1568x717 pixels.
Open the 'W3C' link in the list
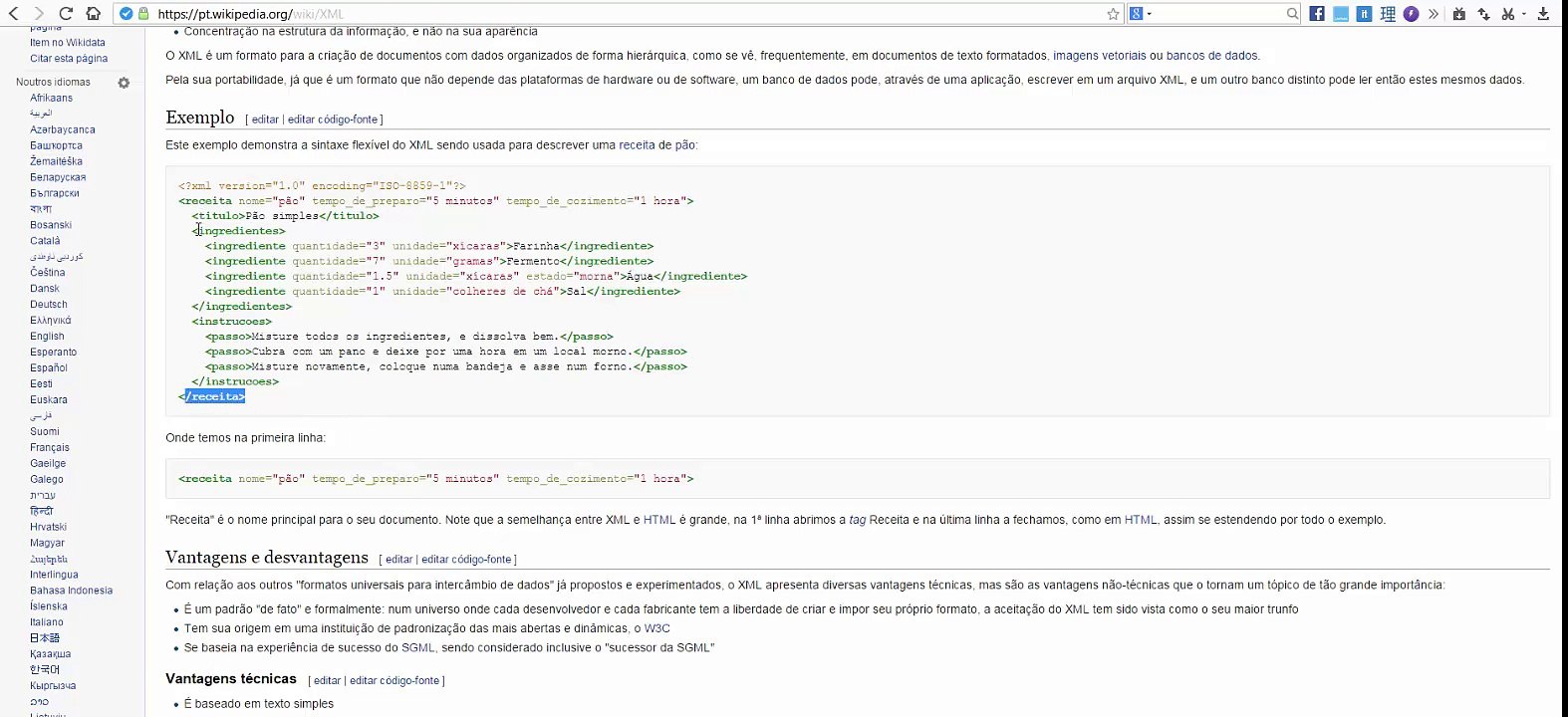click(656, 629)
